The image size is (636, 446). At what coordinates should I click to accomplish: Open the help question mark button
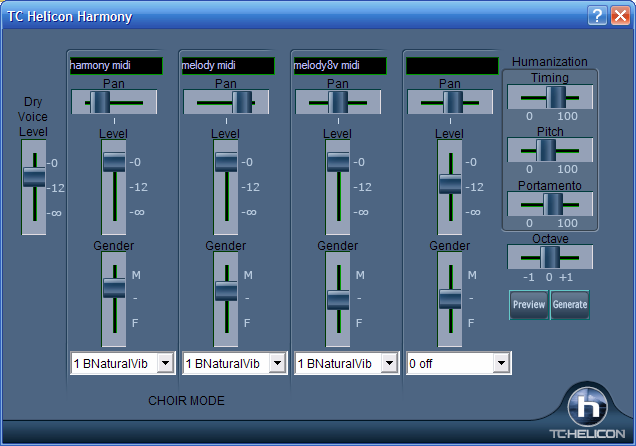pyautogui.click(x=597, y=16)
